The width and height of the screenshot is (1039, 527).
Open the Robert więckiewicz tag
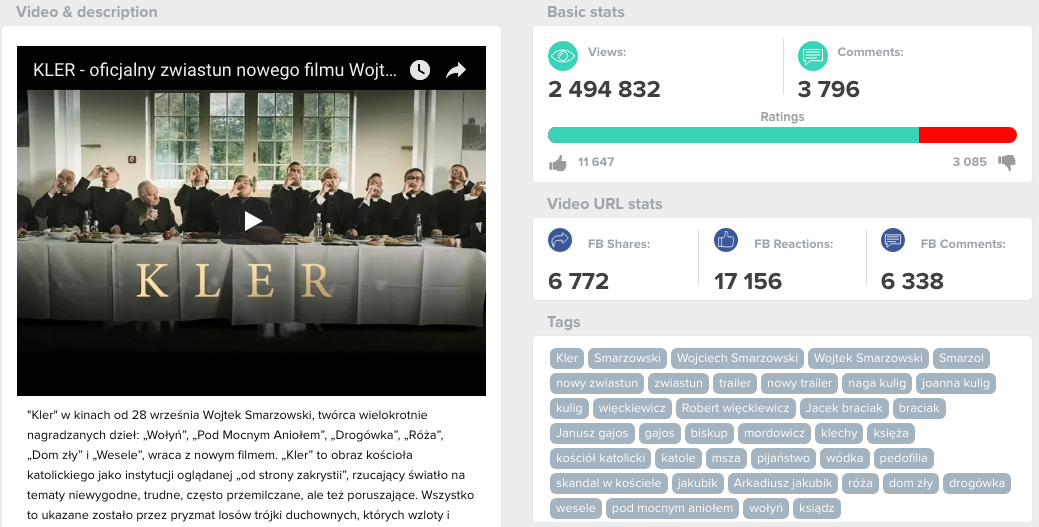click(736, 408)
